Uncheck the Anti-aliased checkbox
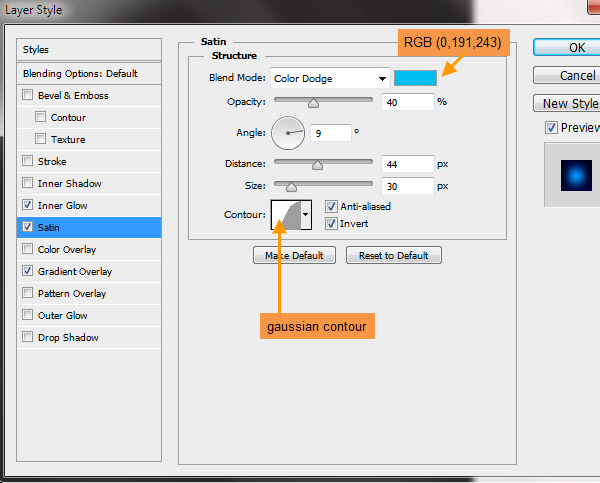The height and width of the screenshot is (483, 600). pos(332,207)
